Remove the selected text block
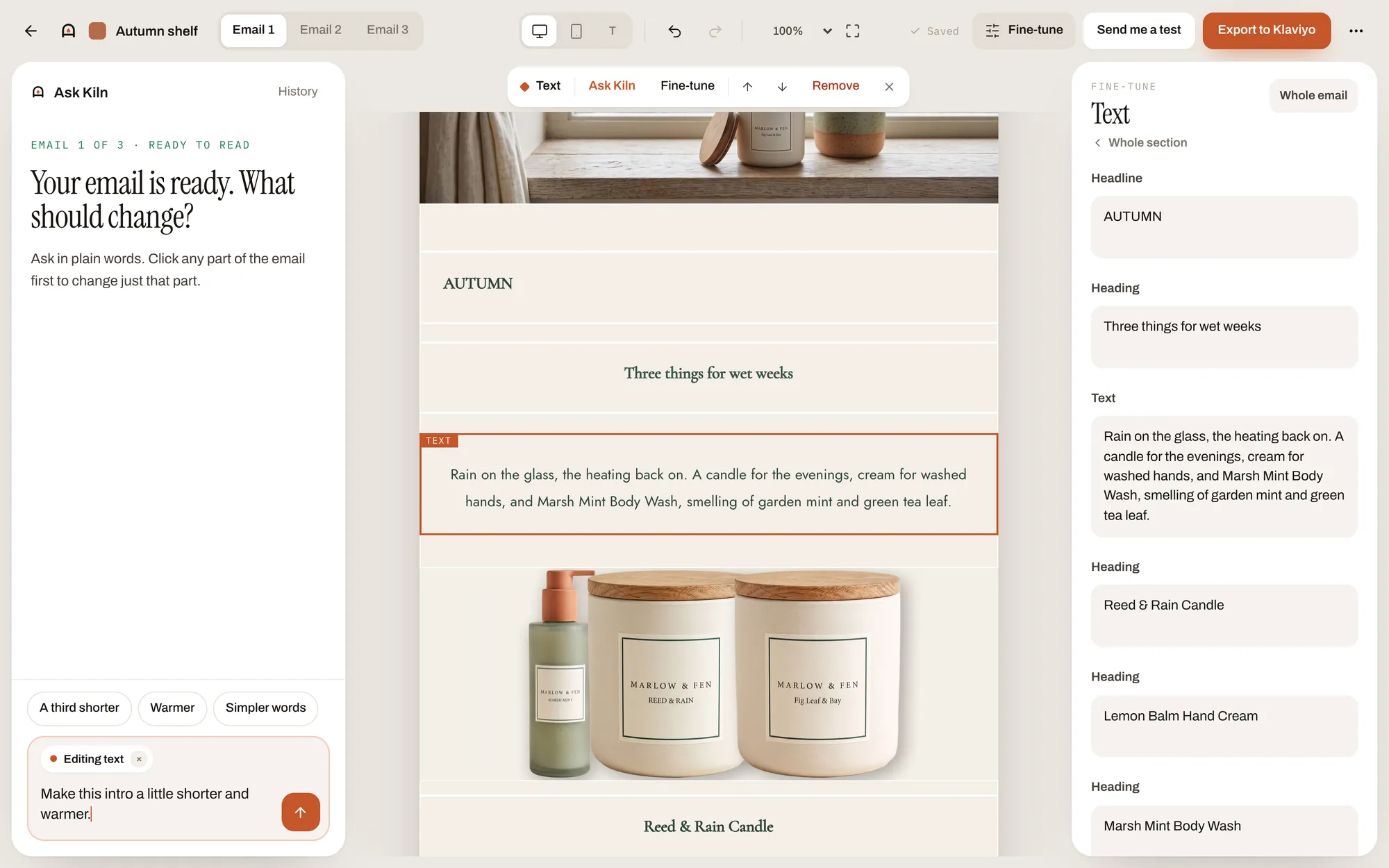The image size is (1389, 868). point(835,85)
